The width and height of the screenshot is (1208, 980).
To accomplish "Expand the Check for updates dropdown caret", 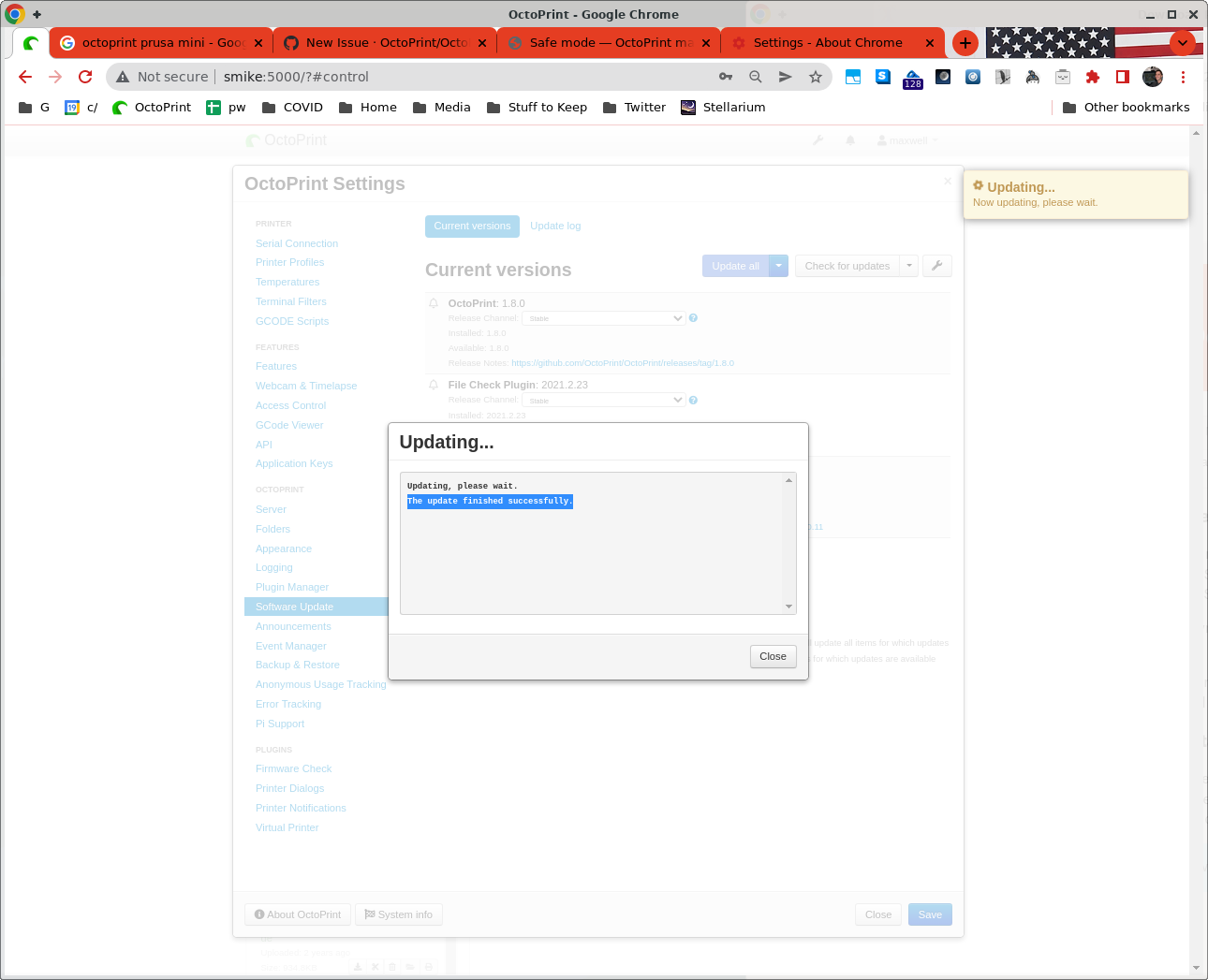I will pyautogui.click(x=909, y=266).
